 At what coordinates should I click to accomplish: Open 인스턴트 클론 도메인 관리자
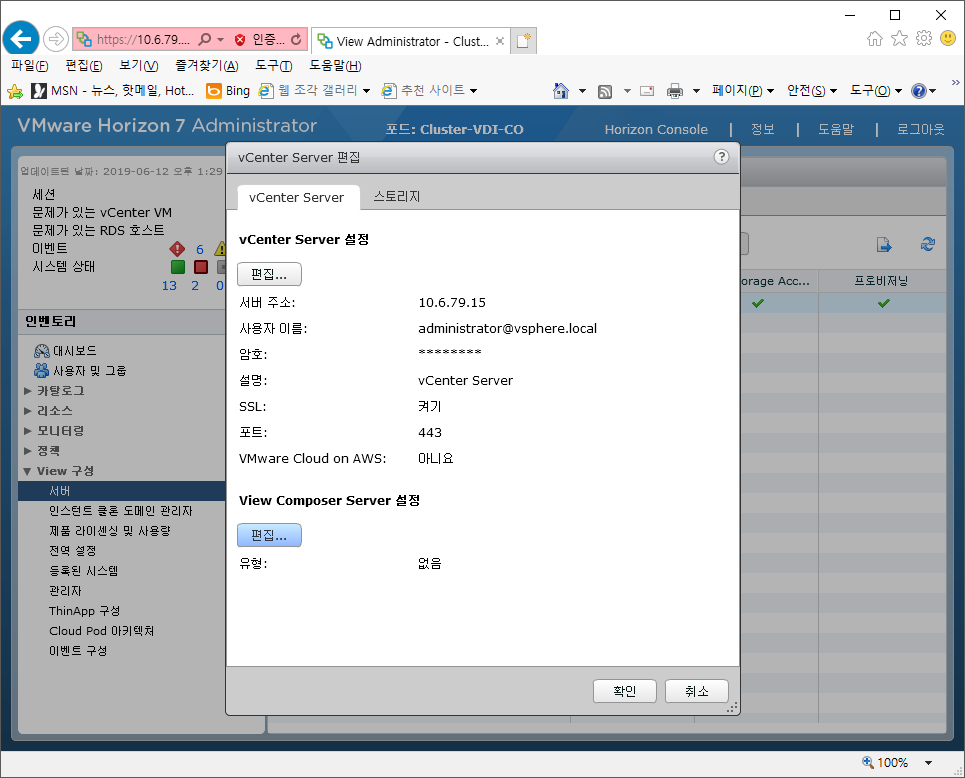coord(121,511)
